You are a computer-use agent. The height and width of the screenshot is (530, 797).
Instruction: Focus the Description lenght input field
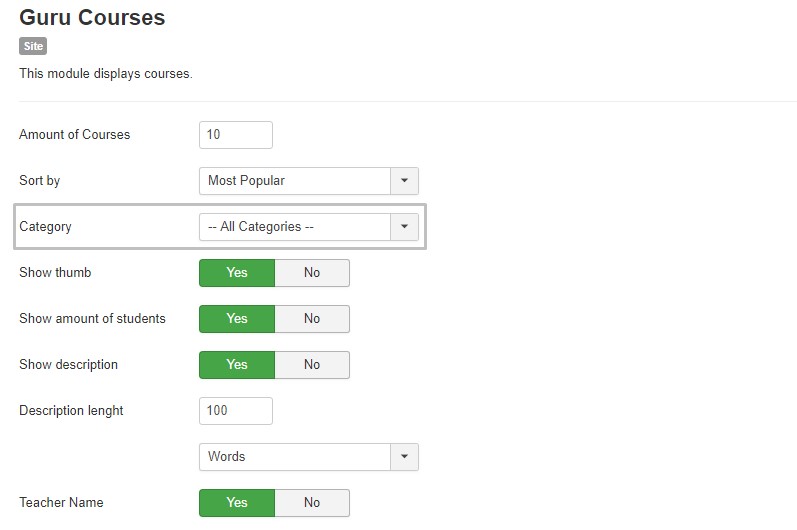point(236,411)
